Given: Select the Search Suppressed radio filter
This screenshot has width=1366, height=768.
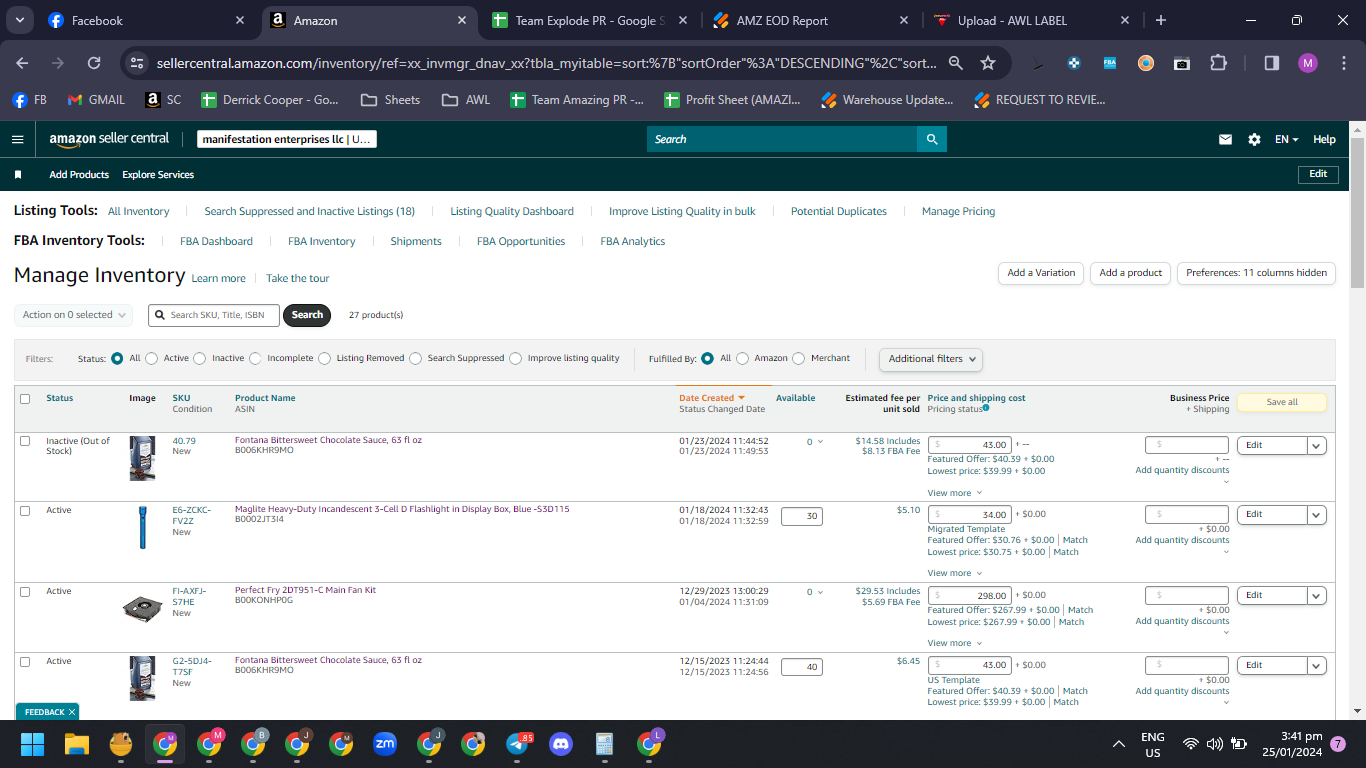Looking at the screenshot, I should (x=416, y=358).
